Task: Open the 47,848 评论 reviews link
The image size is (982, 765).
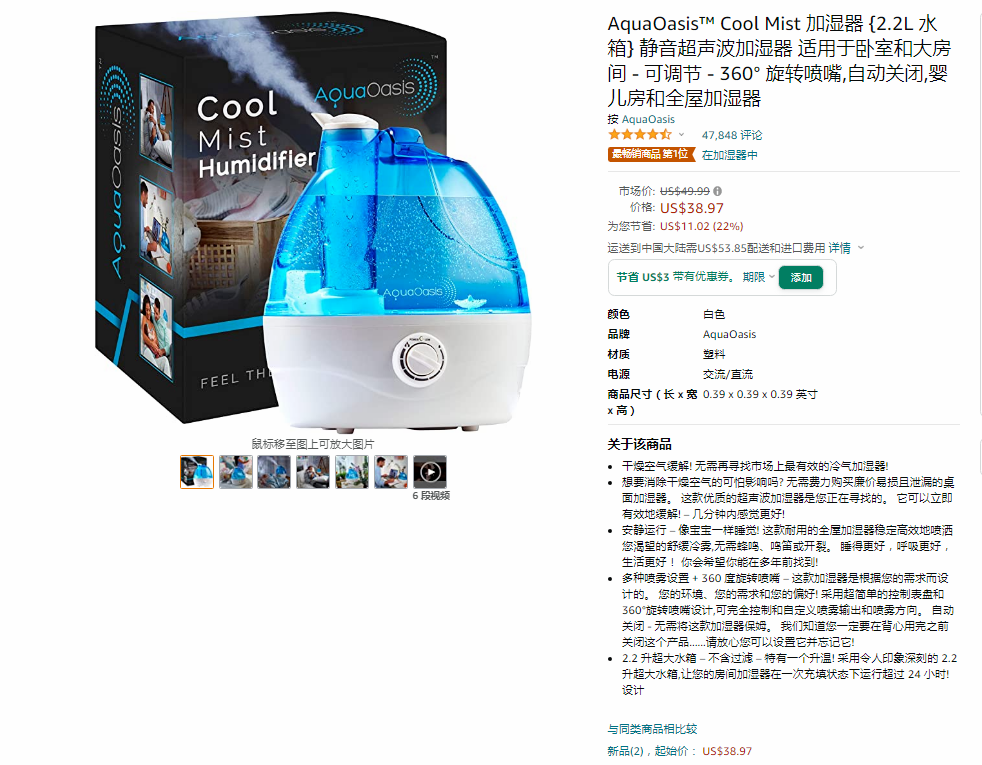Action: point(731,135)
